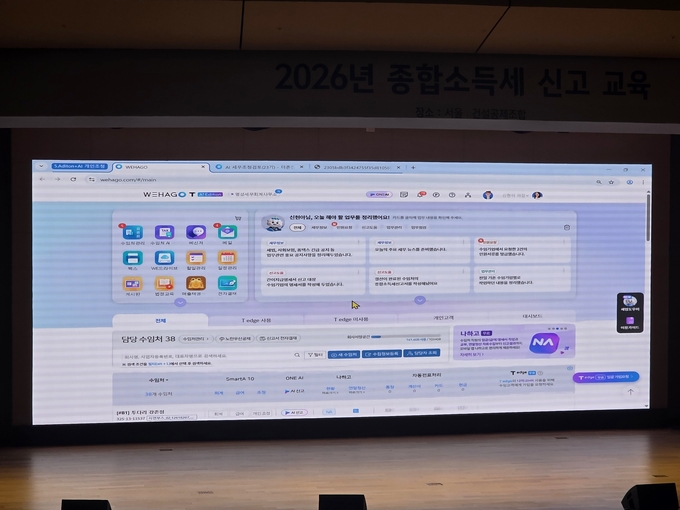
Task: Click the notification bell icon in header
Action: tap(421, 195)
